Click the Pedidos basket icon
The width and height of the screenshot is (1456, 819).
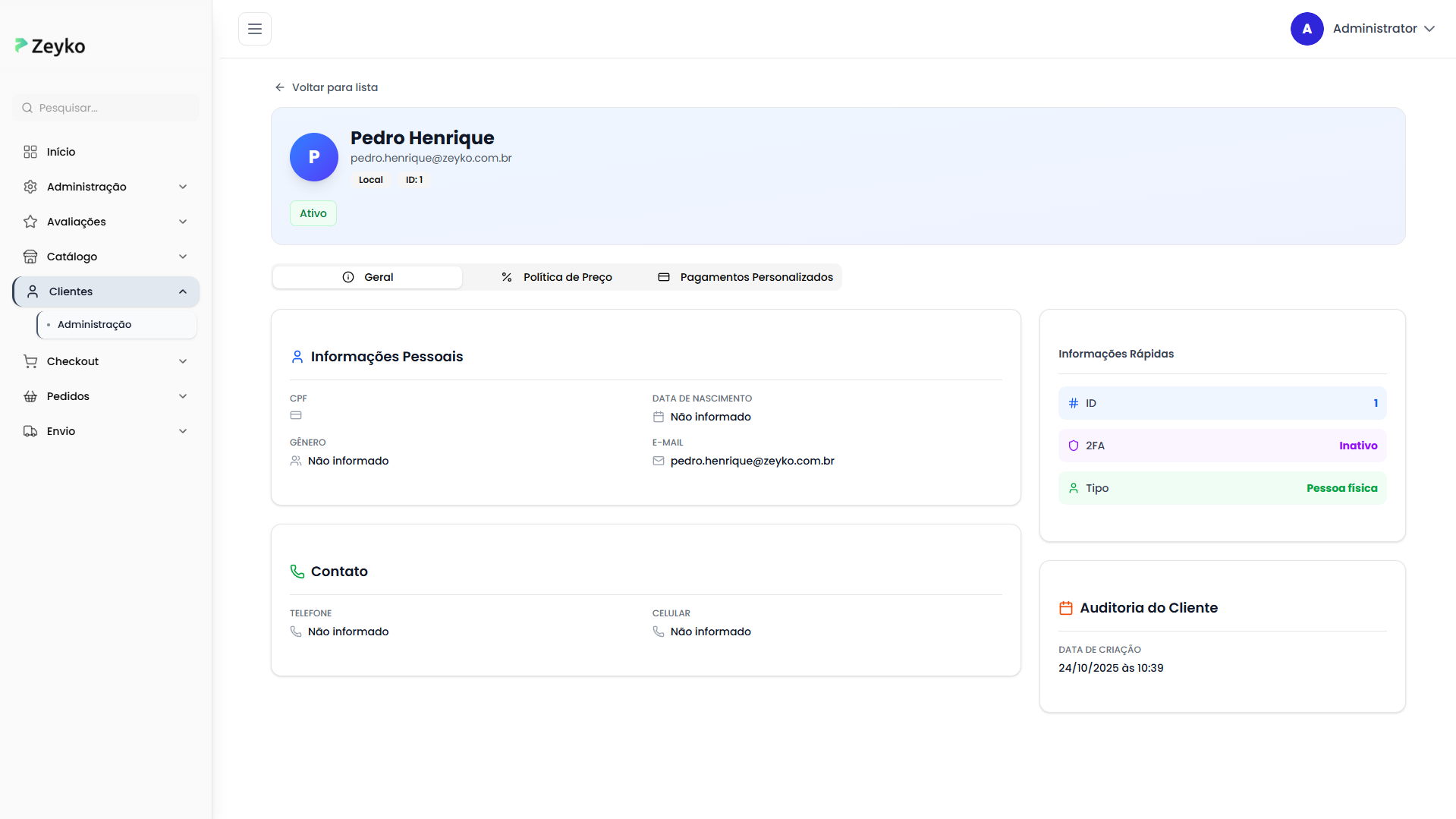coord(30,396)
